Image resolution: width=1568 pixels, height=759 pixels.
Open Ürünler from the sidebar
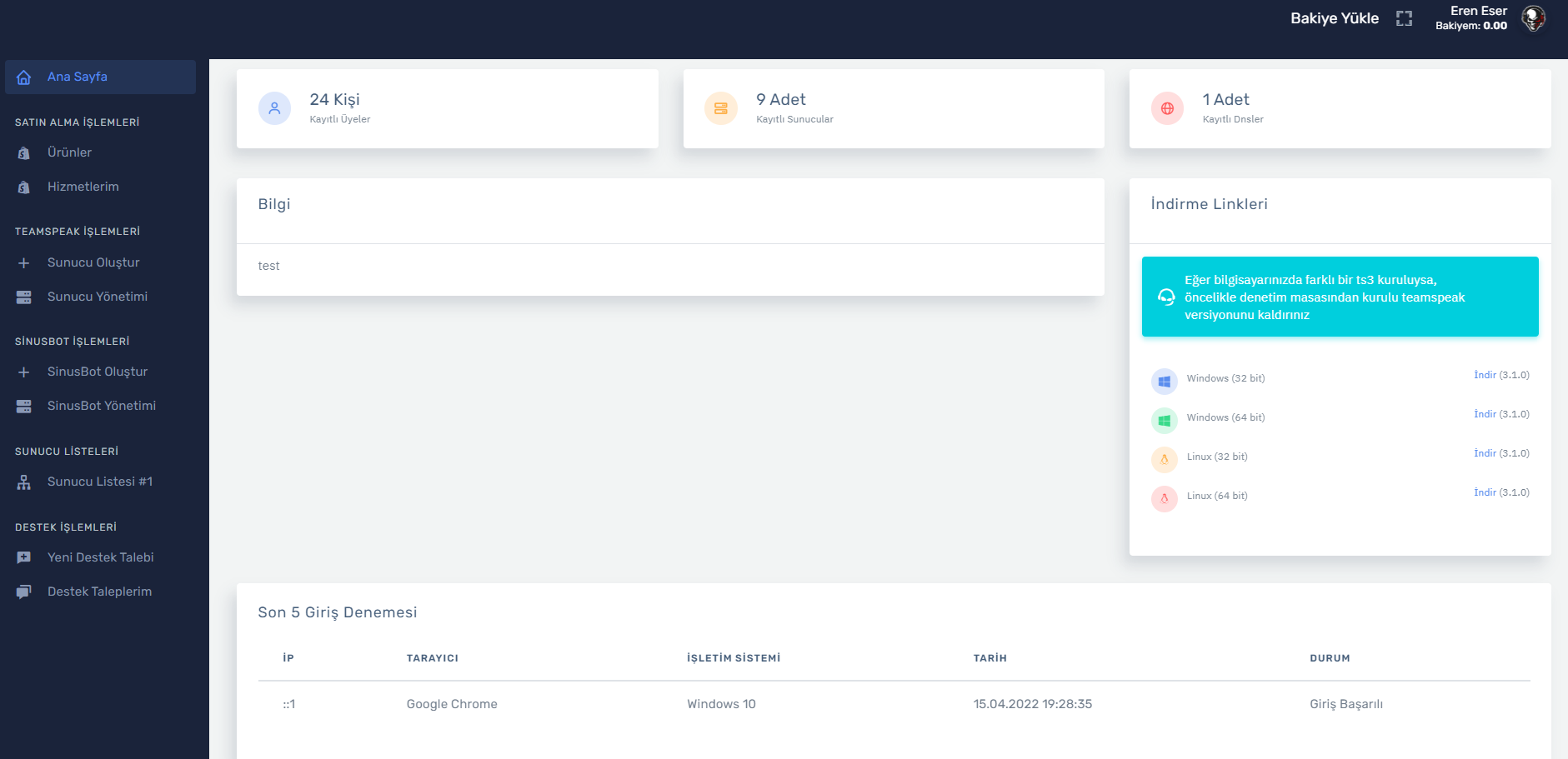(x=69, y=152)
